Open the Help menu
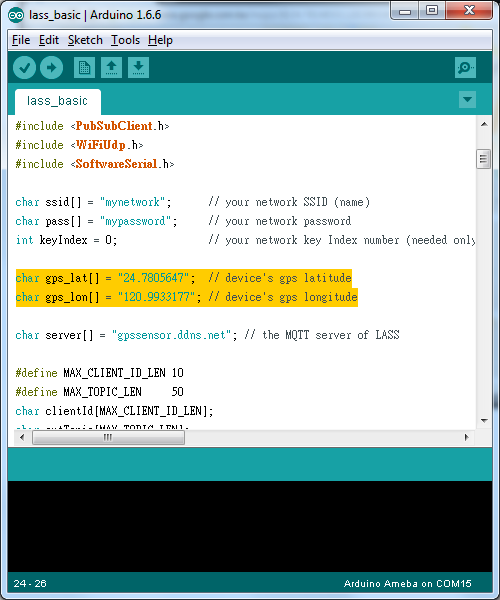The image size is (500, 600). [x=160, y=40]
